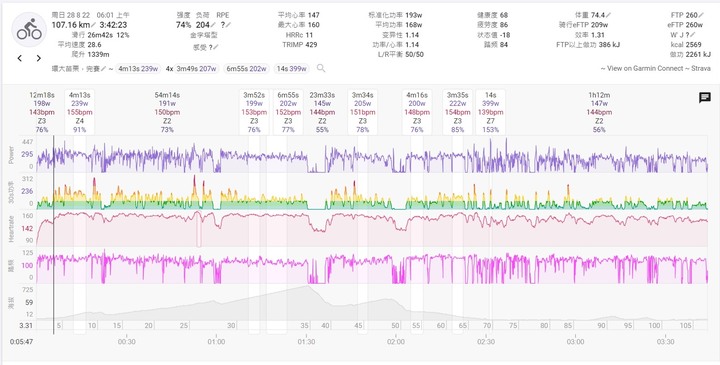The height and width of the screenshot is (365, 720).
Task: Go to next activity arrow
Action: [x=39, y=58]
